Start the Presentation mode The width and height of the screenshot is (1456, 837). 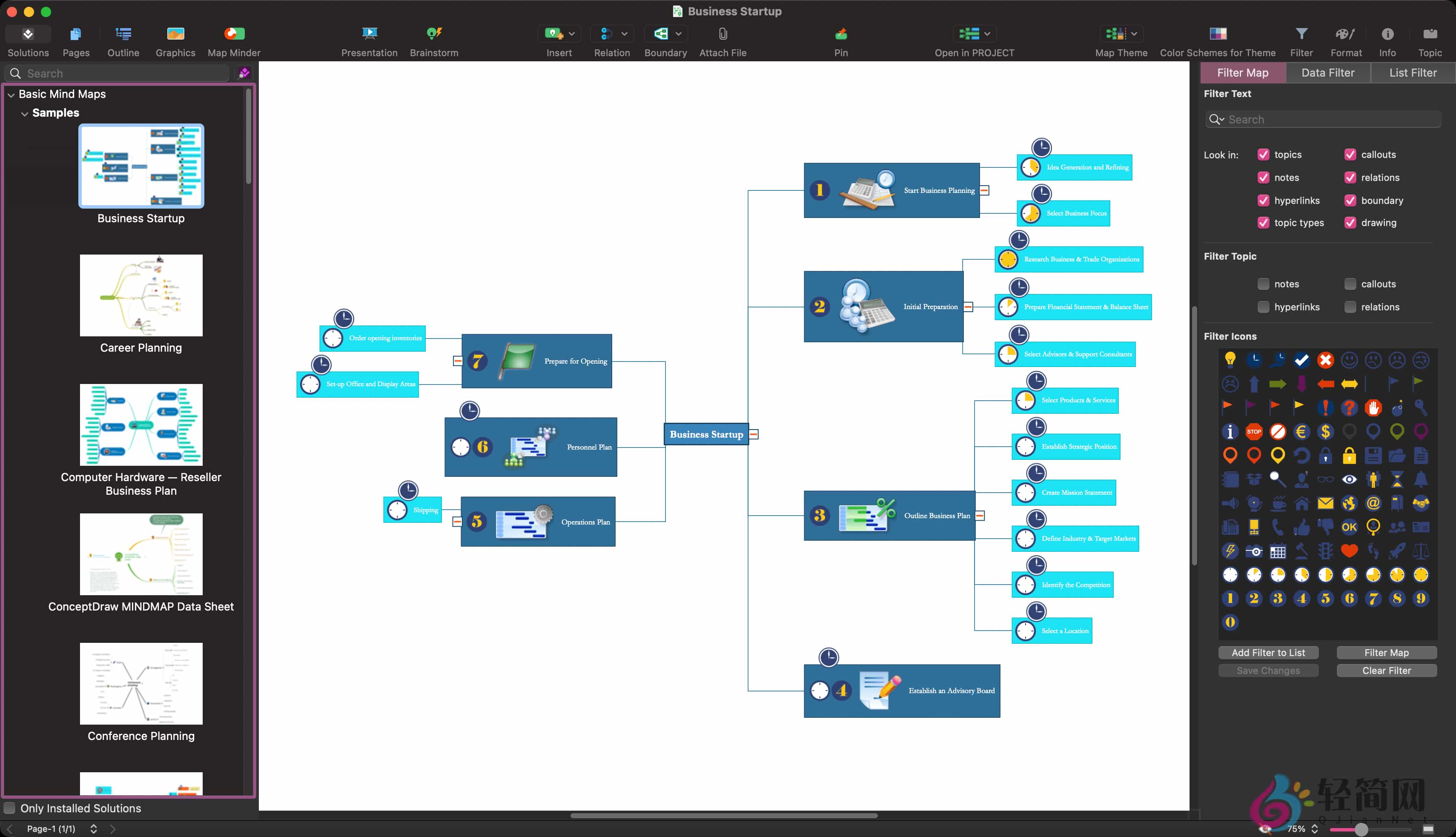[x=370, y=40]
